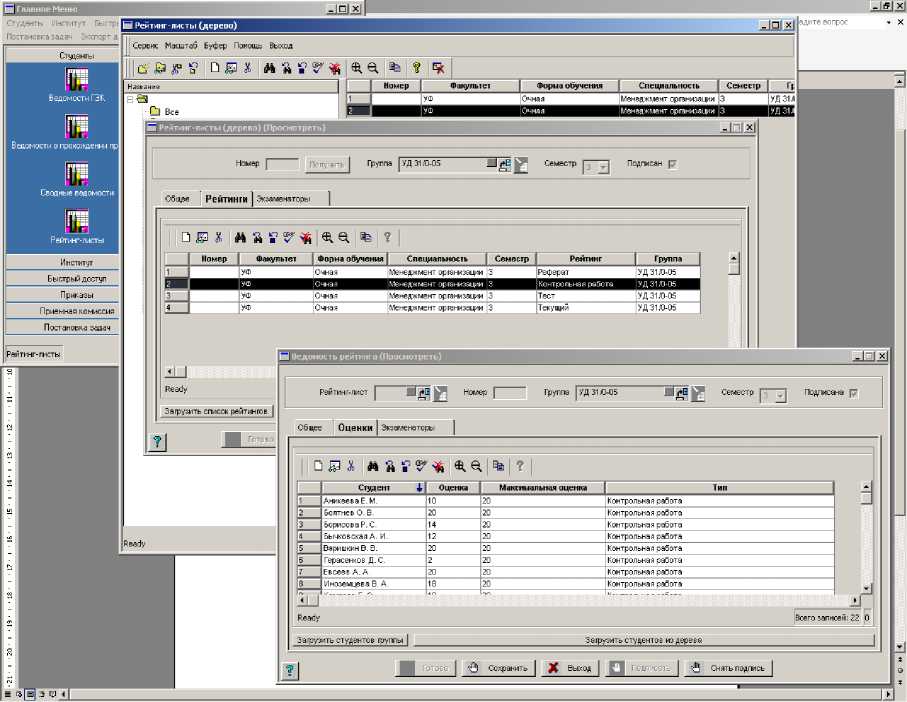Click binoculars search icon in Ведомость рейтинга toolbar
907x702 pixels.
(373, 466)
